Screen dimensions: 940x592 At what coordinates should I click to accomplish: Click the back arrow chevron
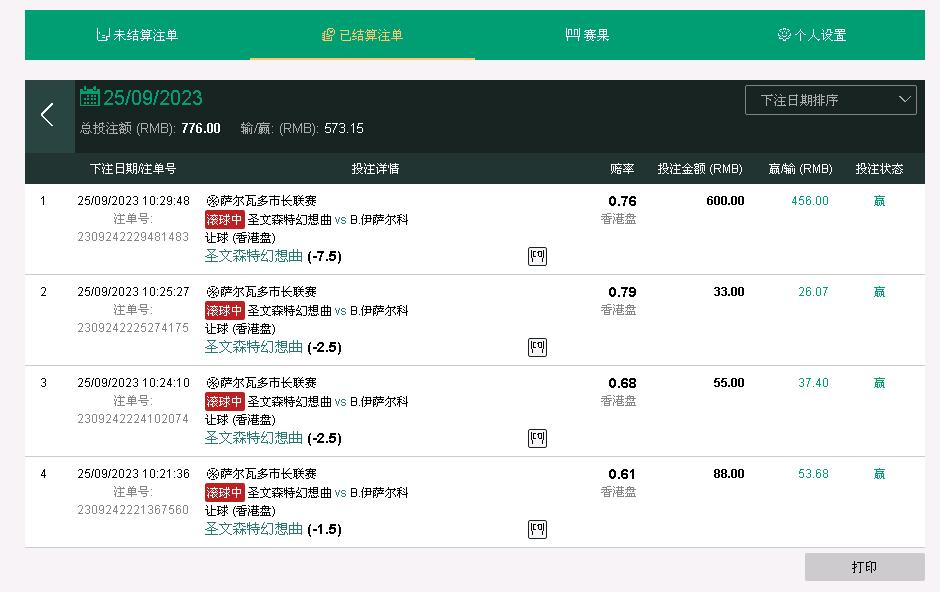click(47, 115)
